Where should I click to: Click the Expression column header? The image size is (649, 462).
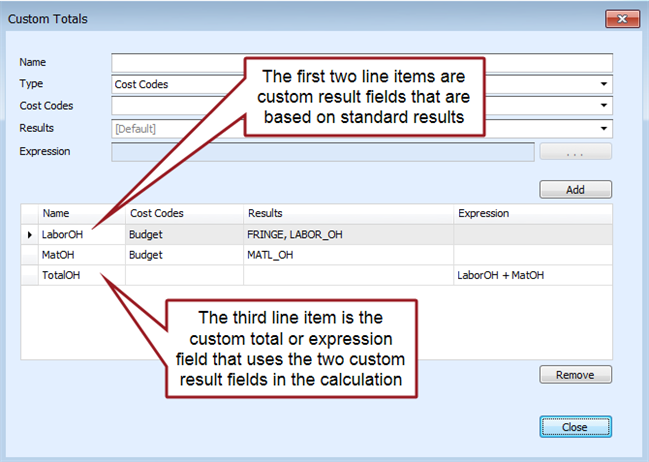pos(530,213)
